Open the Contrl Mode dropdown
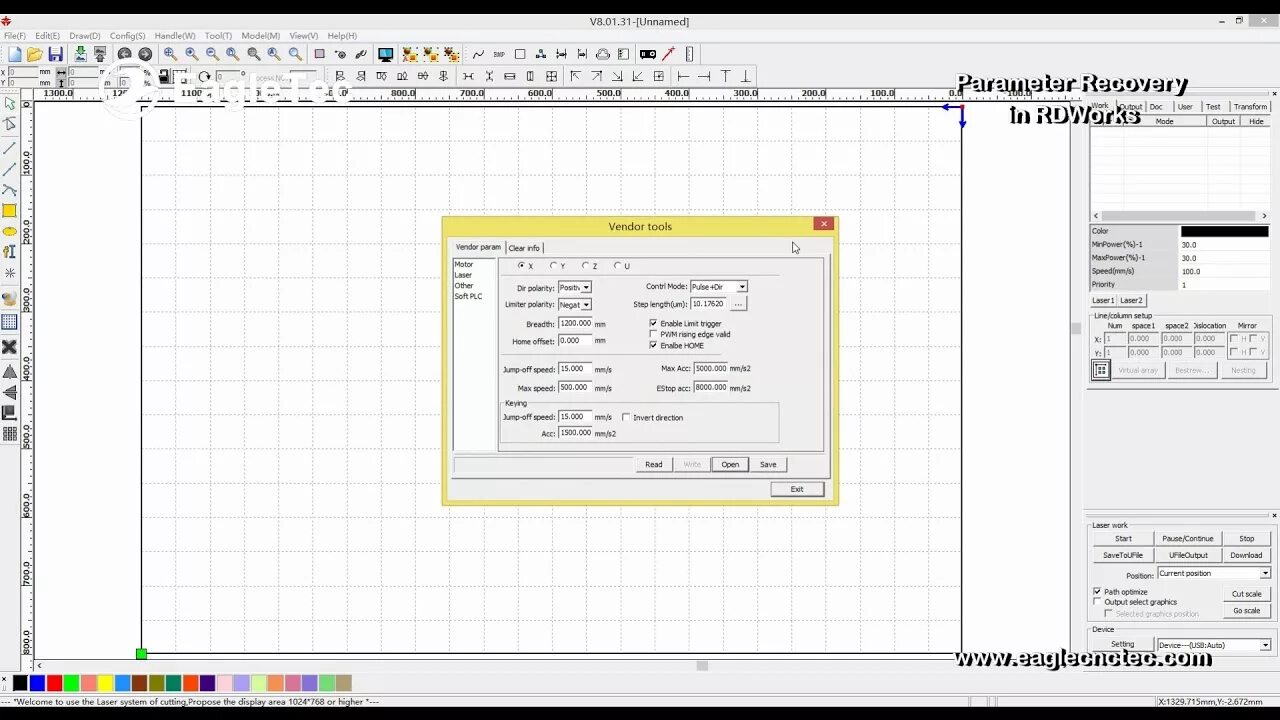The image size is (1280, 720). click(x=742, y=287)
